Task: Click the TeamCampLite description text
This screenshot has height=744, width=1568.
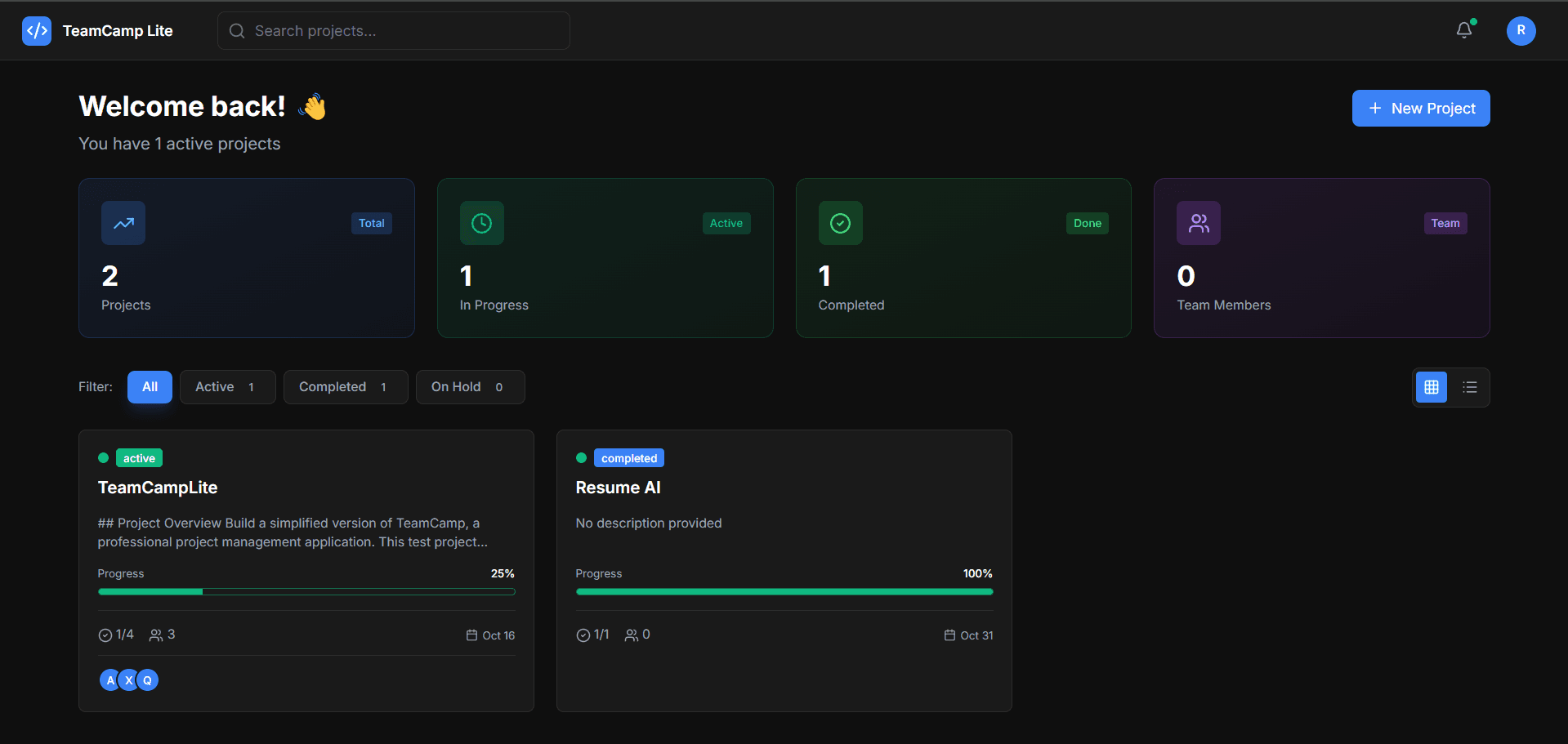Action: [293, 532]
